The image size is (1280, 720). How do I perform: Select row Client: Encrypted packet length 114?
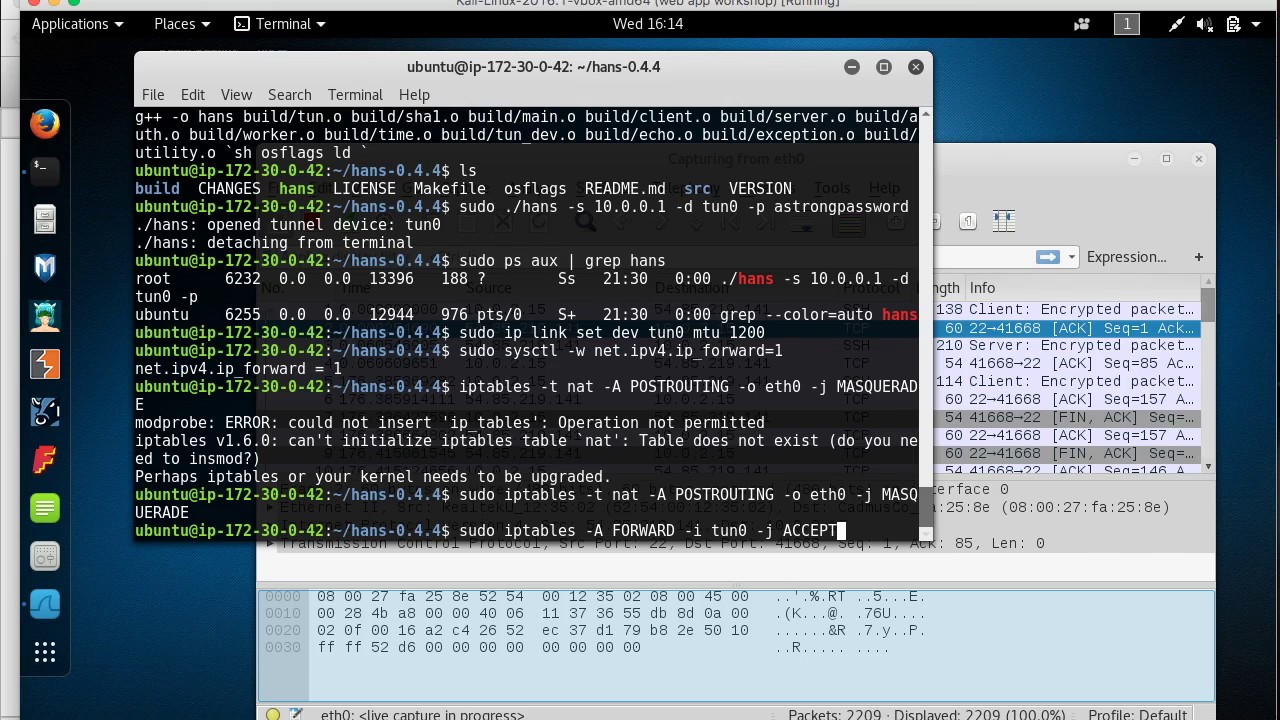tap(1069, 382)
